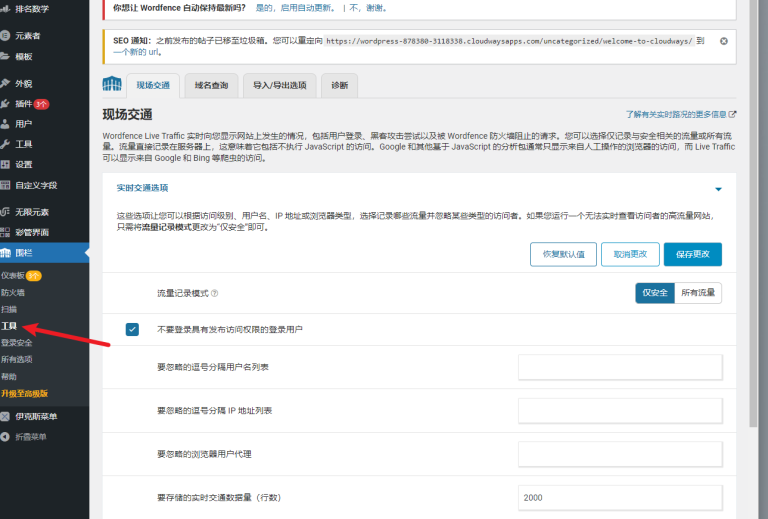The height and width of the screenshot is (519, 768).
Task: Click 保存更改 button
Action: click(x=693, y=254)
